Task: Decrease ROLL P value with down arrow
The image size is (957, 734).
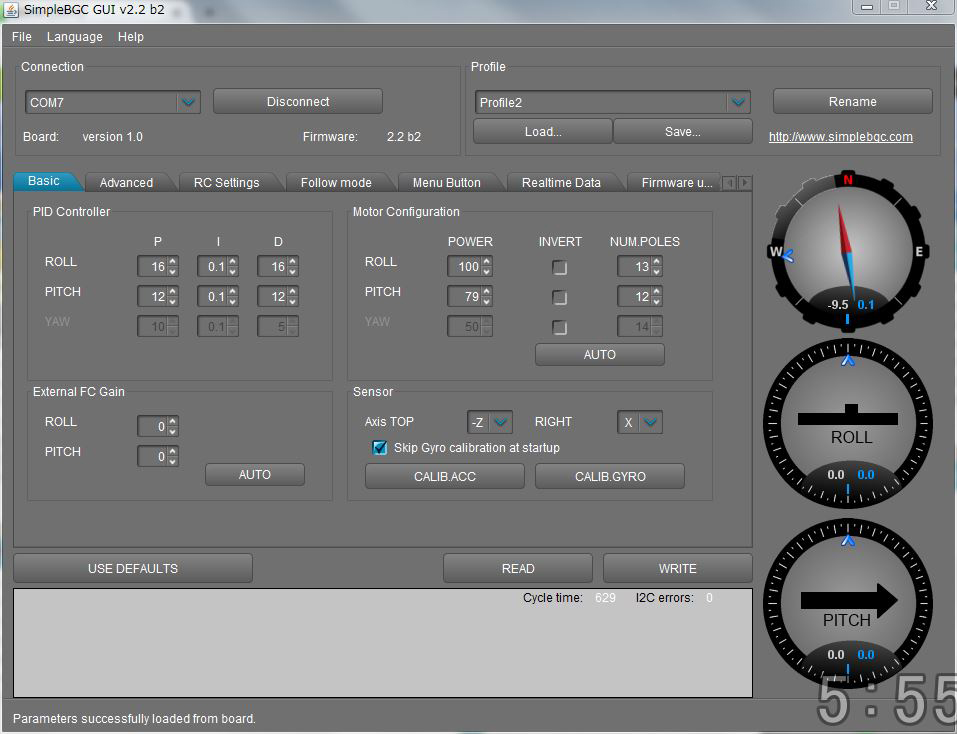Action: click(x=173, y=271)
